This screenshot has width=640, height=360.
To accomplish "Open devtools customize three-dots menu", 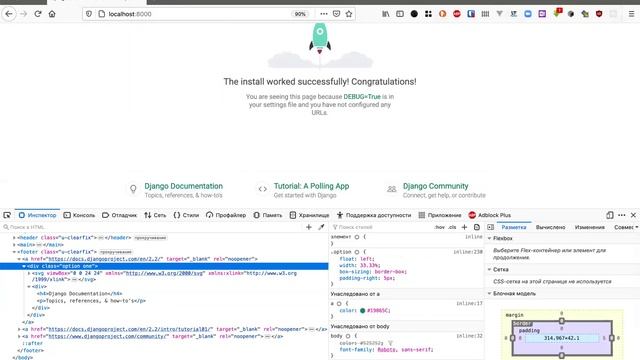I will (622, 215).
